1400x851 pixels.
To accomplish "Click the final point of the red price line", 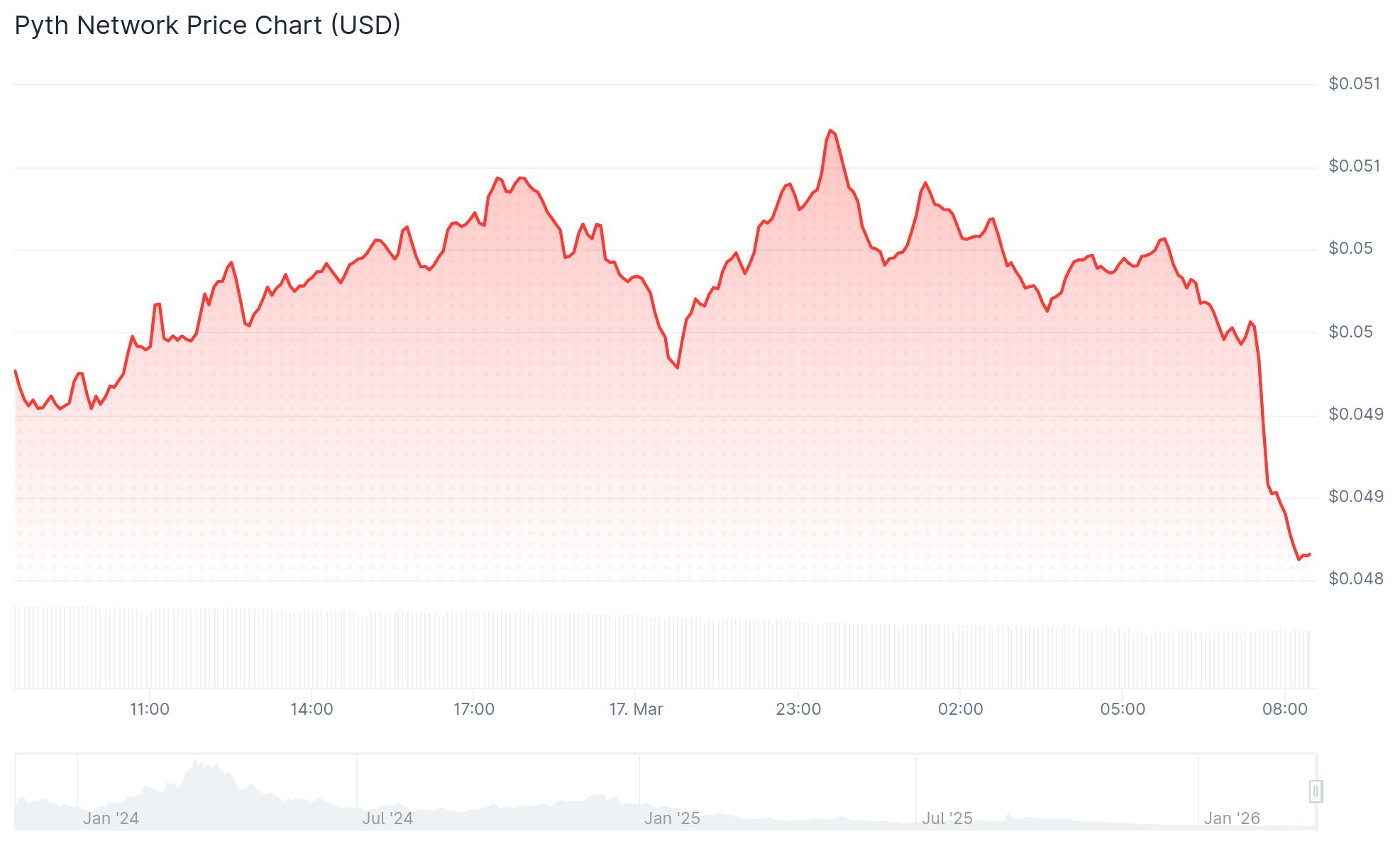I will coord(1309,554).
